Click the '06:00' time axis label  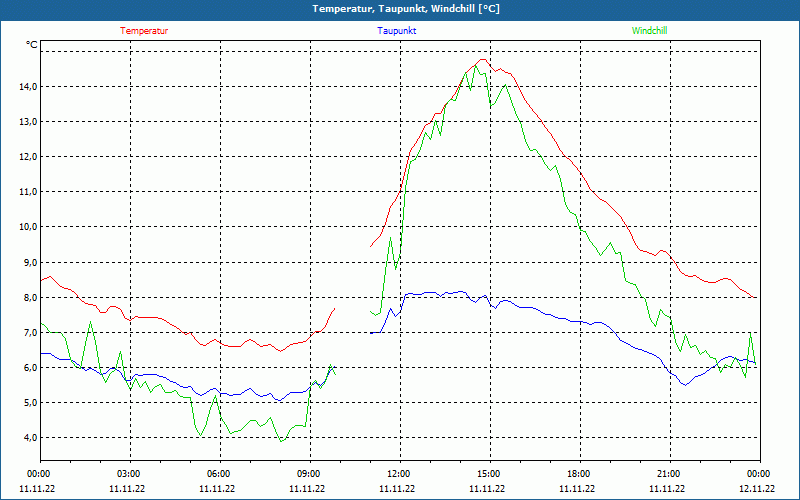218,474
